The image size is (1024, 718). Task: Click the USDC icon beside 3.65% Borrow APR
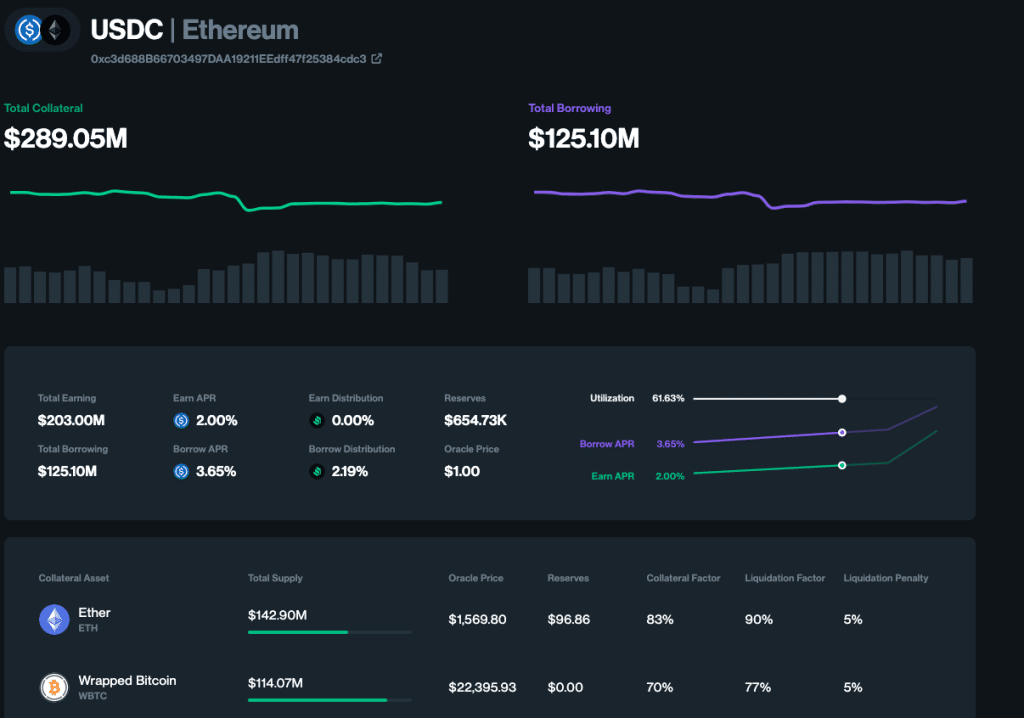tap(181, 472)
